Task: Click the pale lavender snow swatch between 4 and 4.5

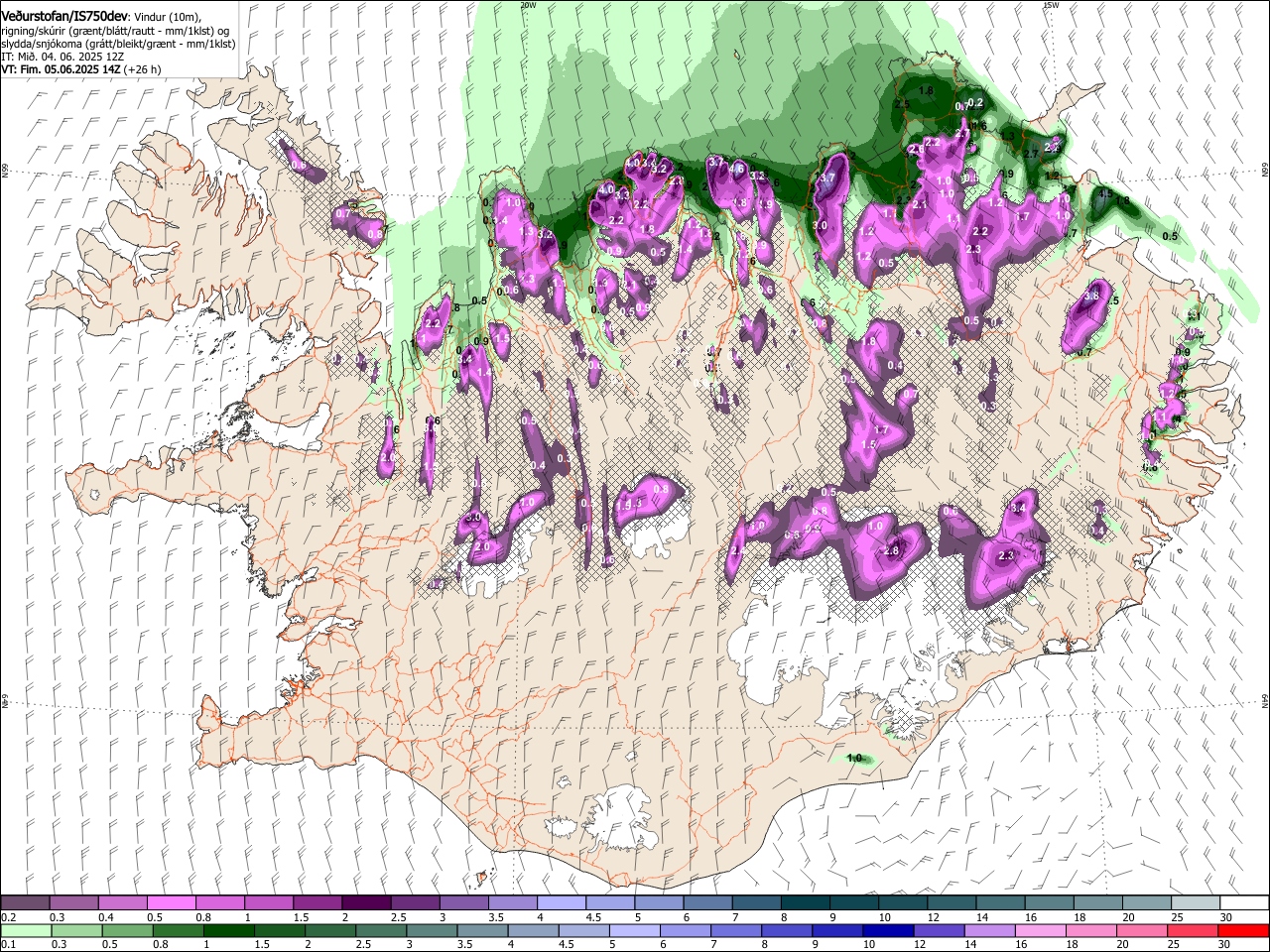Action: [x=560, y=903]
